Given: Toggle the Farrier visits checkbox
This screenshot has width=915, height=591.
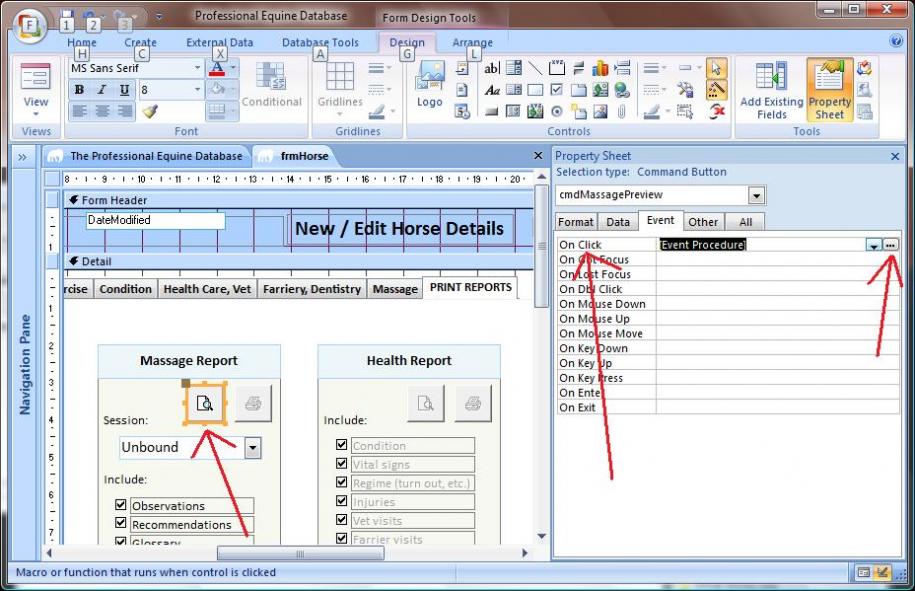Looking at the screenshot, I should click(342, 538).
